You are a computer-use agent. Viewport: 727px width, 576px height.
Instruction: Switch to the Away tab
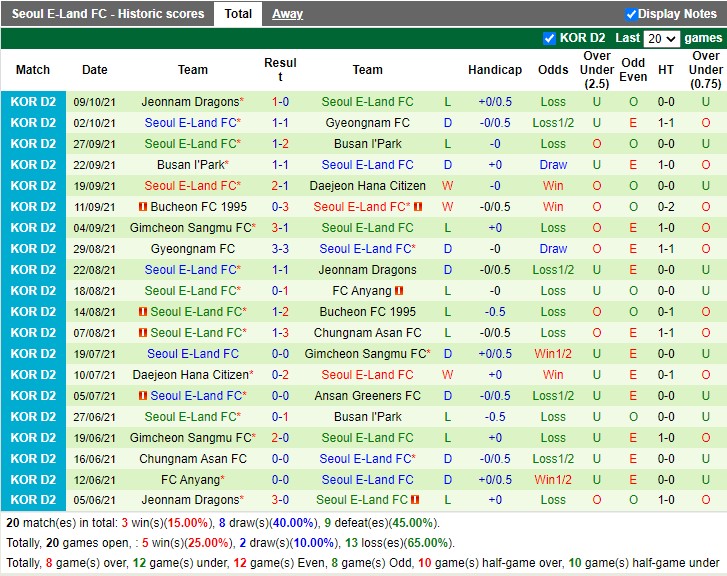coord(287,14)
